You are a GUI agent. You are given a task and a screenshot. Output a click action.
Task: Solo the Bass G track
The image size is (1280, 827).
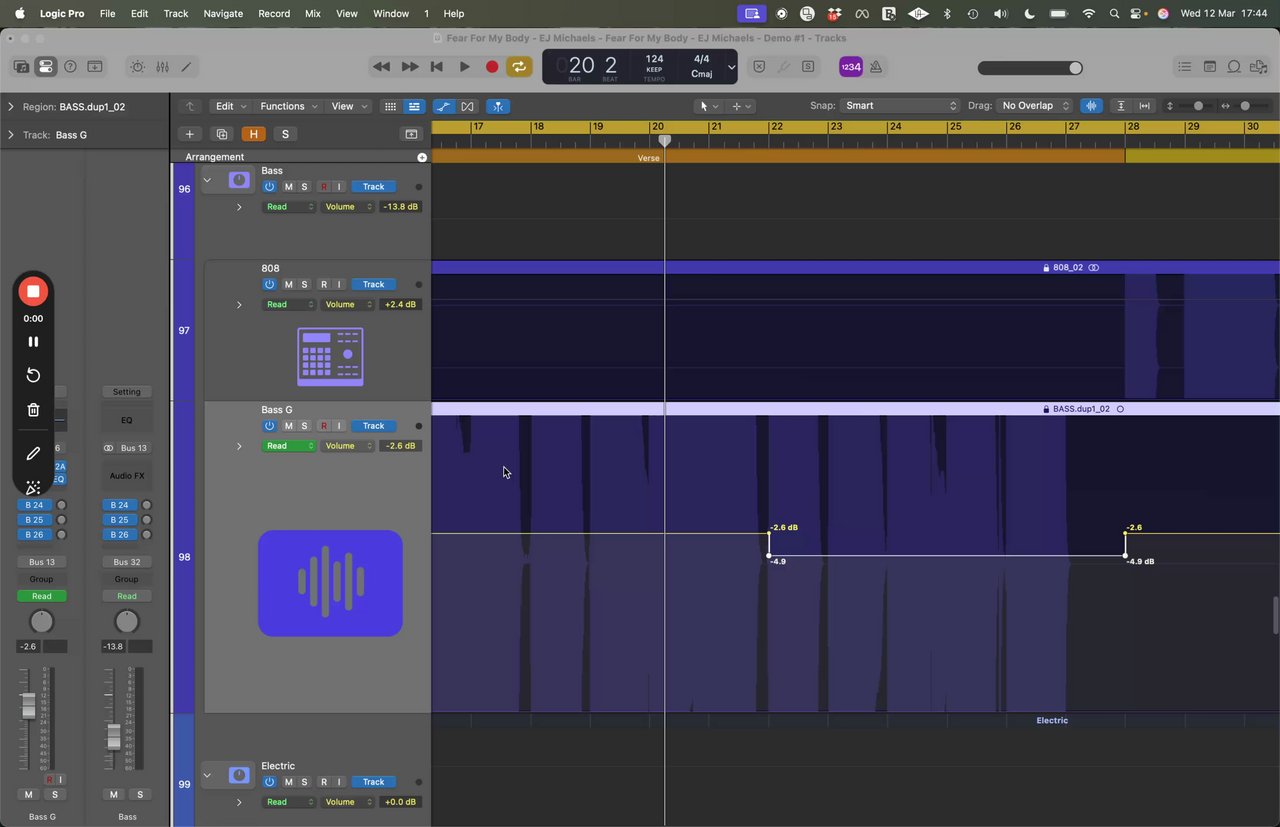tap(305, 426)
